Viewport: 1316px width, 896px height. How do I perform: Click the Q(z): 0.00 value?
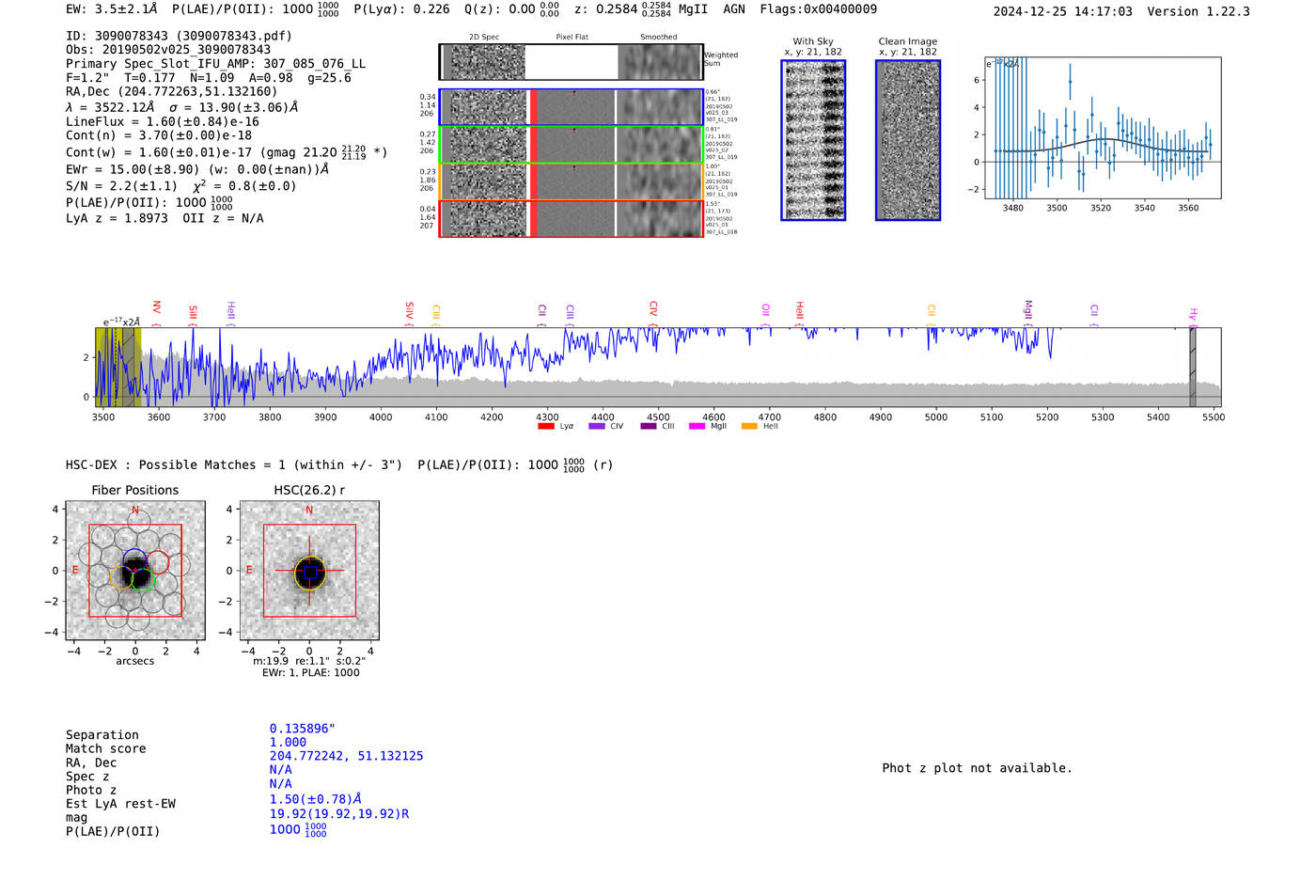(x=511, y=9)
